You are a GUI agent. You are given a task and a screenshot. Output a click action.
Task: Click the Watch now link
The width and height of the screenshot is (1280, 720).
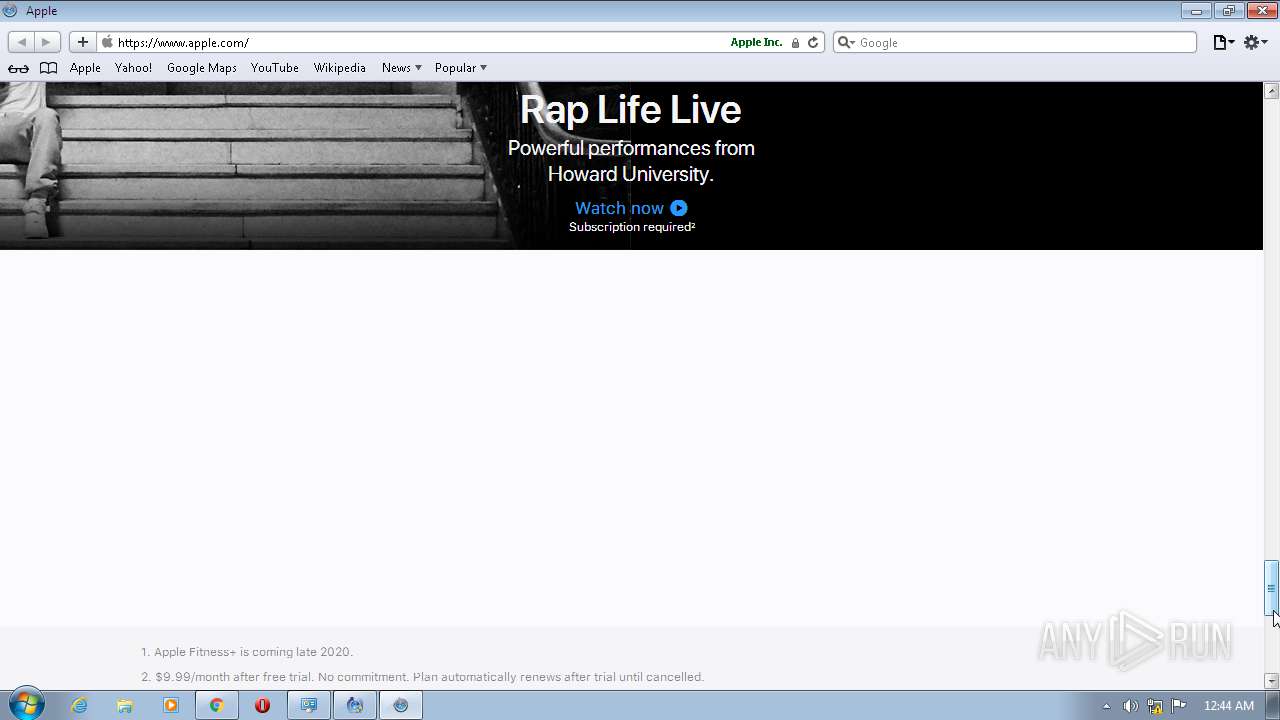tap(619, 208)
